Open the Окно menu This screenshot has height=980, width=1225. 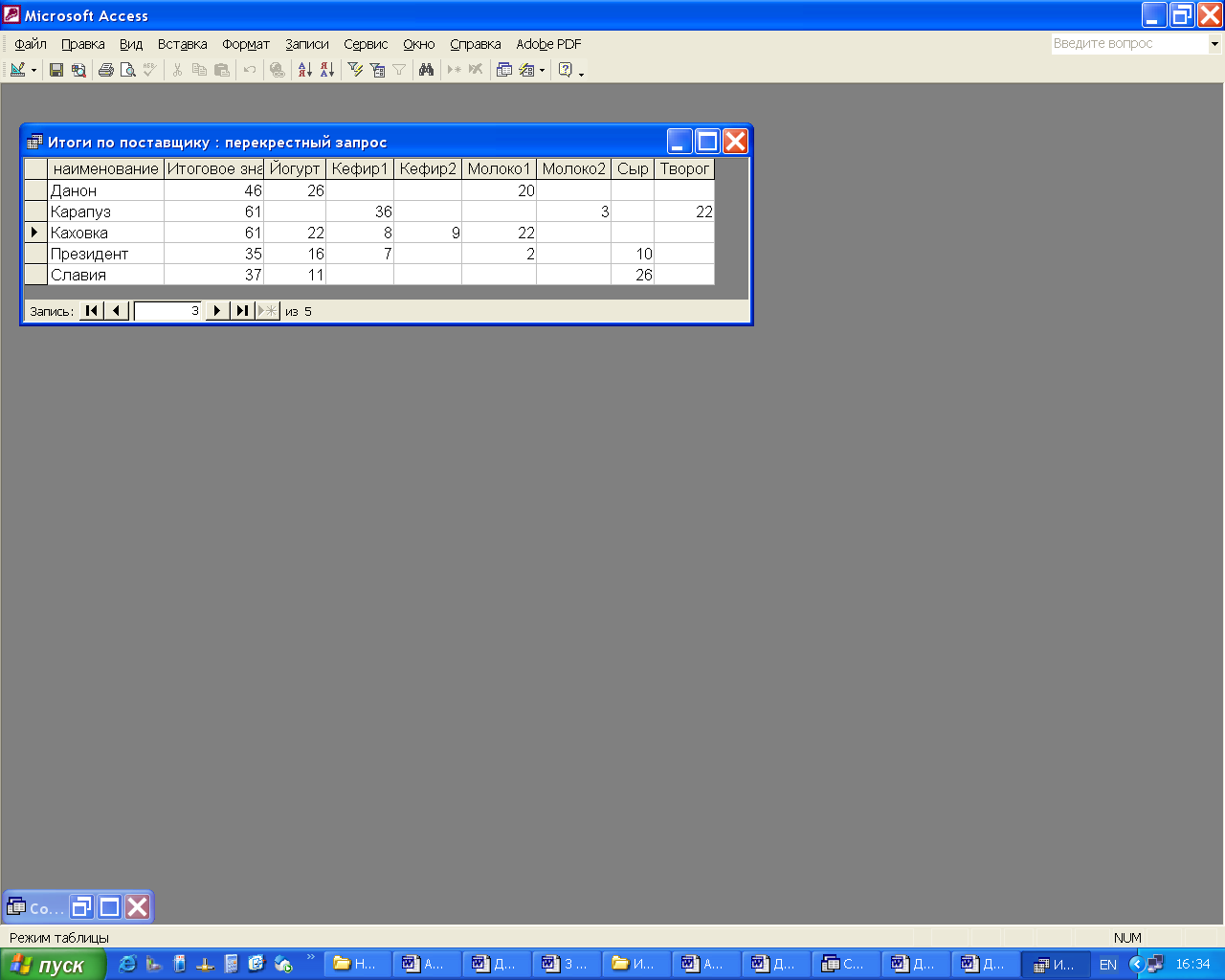419,44
